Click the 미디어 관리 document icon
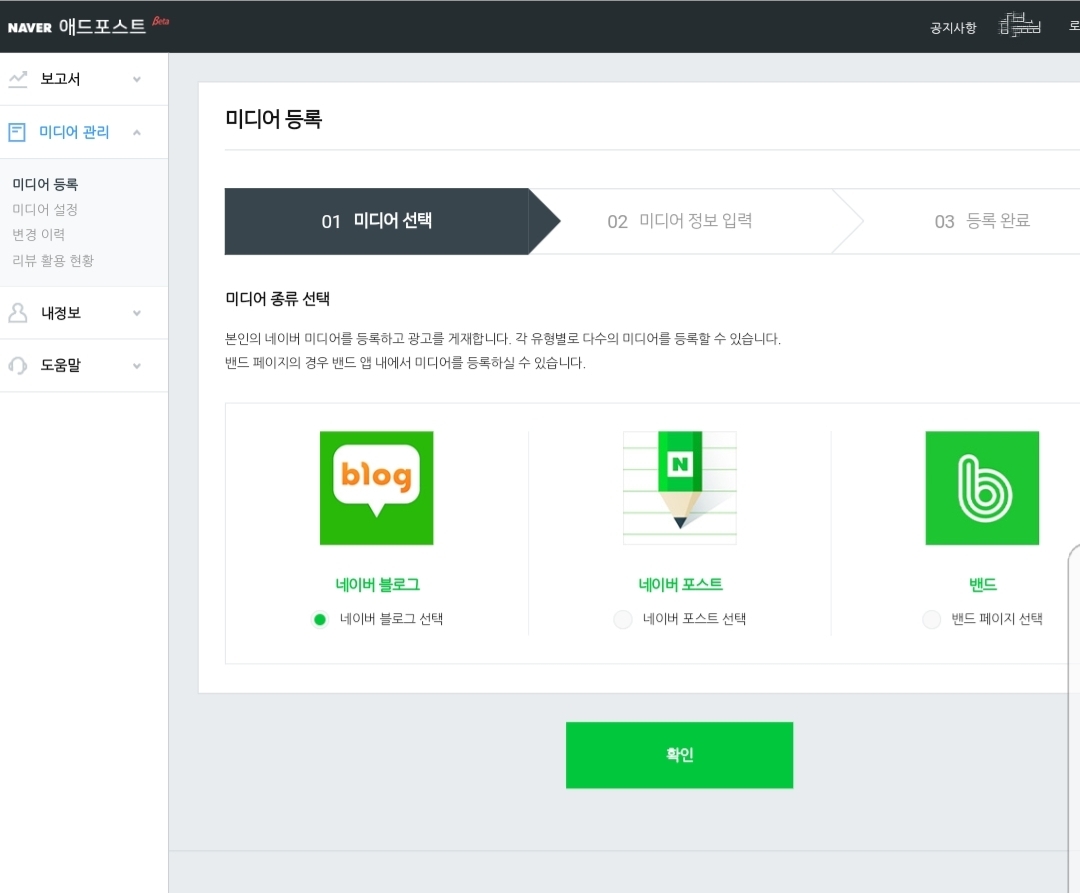Image resolution: width=1080 pixels, height=893 pixels. 17,132
